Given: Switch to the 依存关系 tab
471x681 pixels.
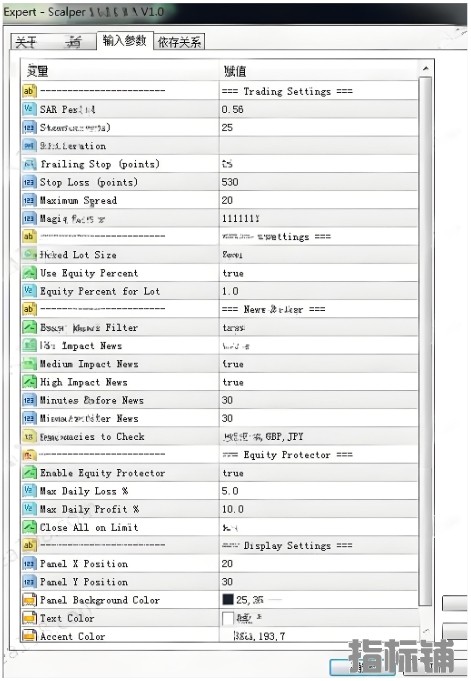Looking at the screenshot, I should [179, 42].
